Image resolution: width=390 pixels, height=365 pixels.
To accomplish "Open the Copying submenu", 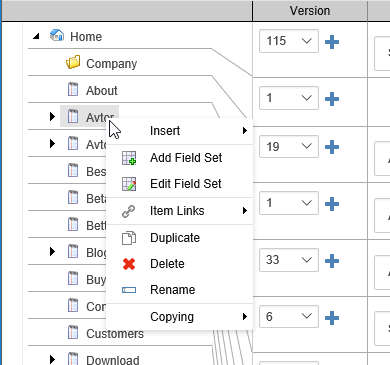I will (180, 317).
